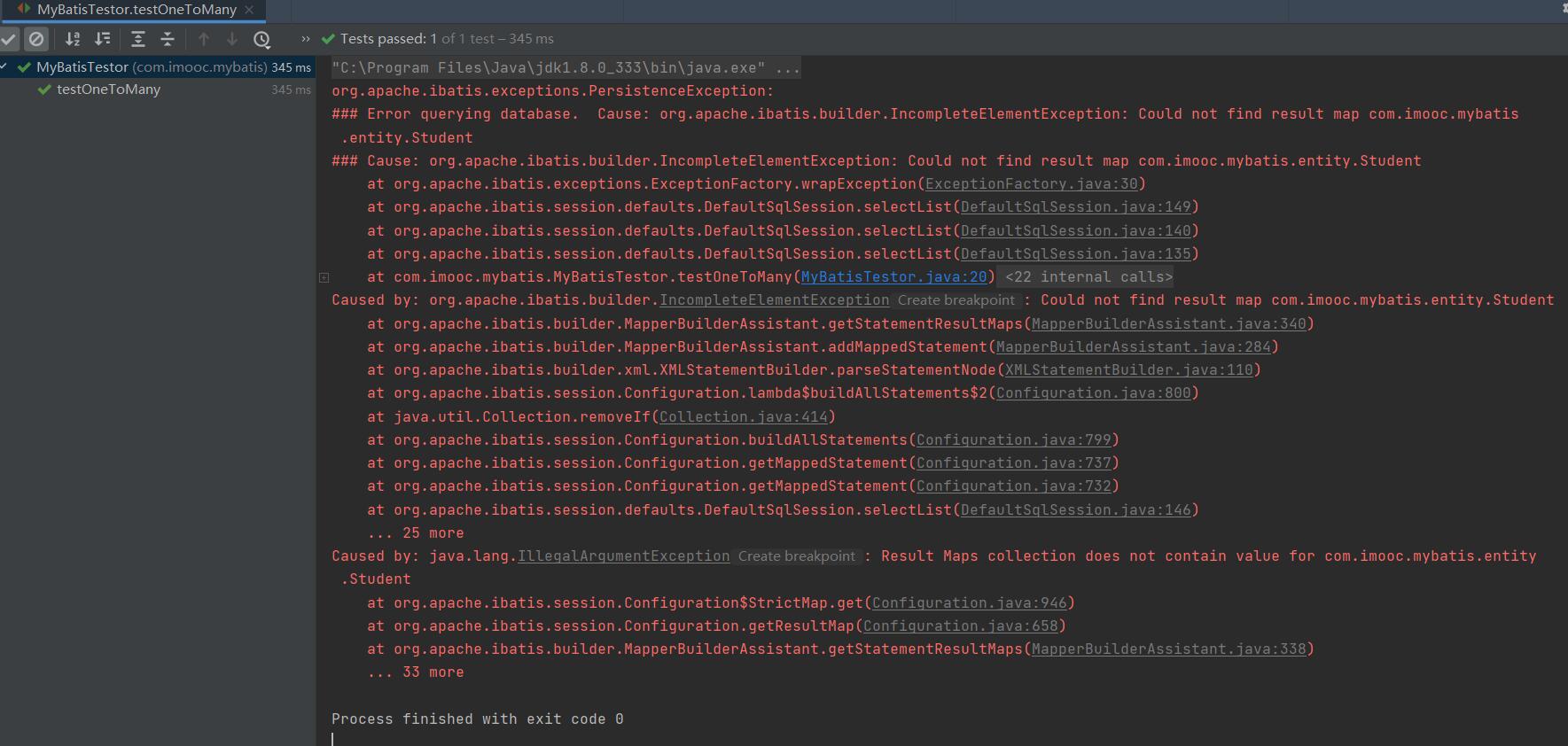The width and height of the screenshot is (1568, 746).
Task: Open the IncompleteElementException class link
Action: point(774,300)
